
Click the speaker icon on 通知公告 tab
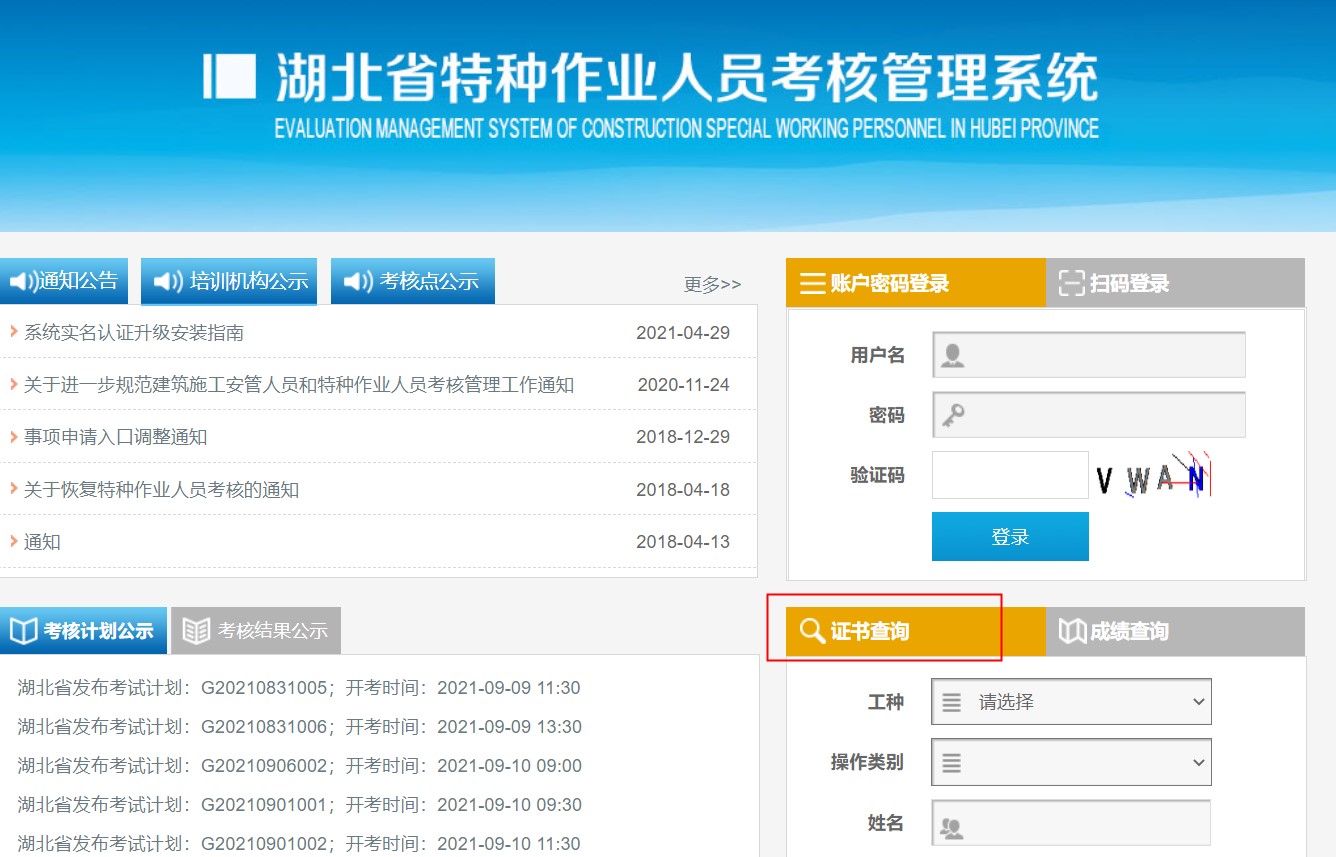coord(24,281)
